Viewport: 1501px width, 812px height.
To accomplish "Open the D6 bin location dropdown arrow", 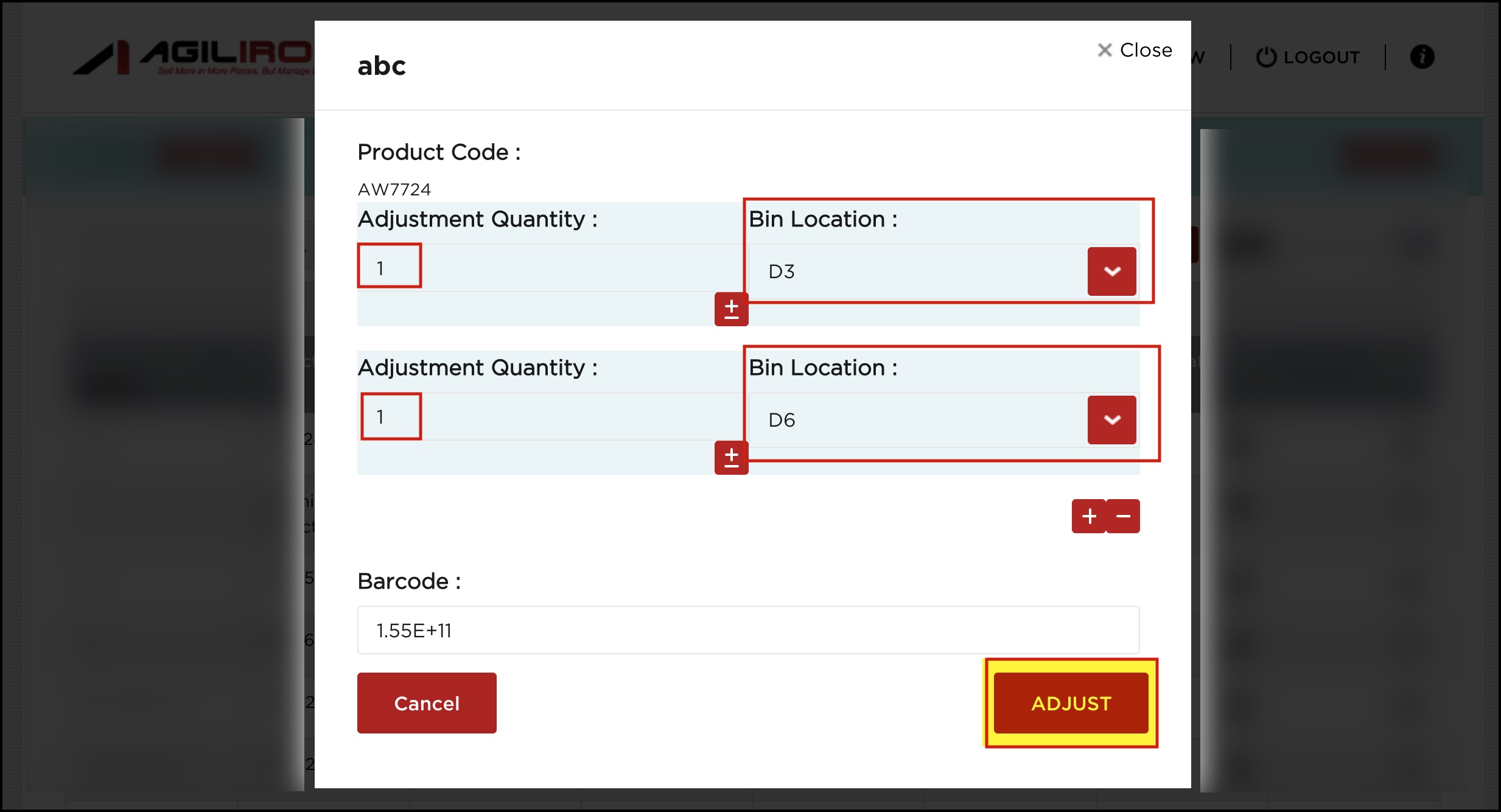I will (1111, 420).
